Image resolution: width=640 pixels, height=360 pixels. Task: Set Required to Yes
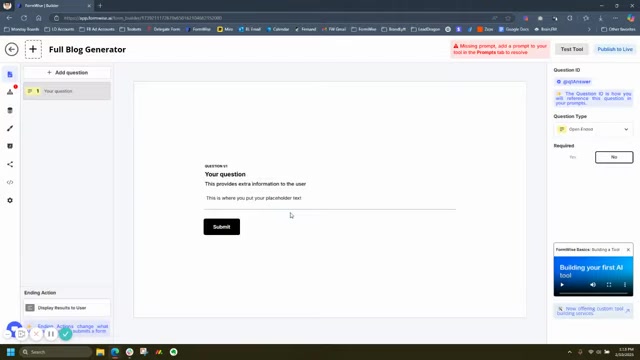pos(573,157)
